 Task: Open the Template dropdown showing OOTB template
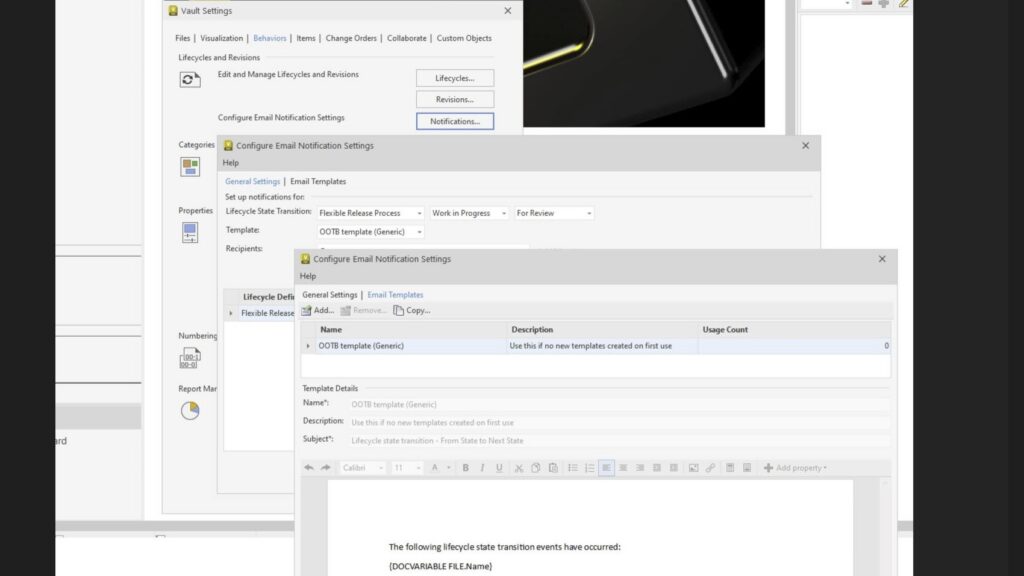coord(370,230)
